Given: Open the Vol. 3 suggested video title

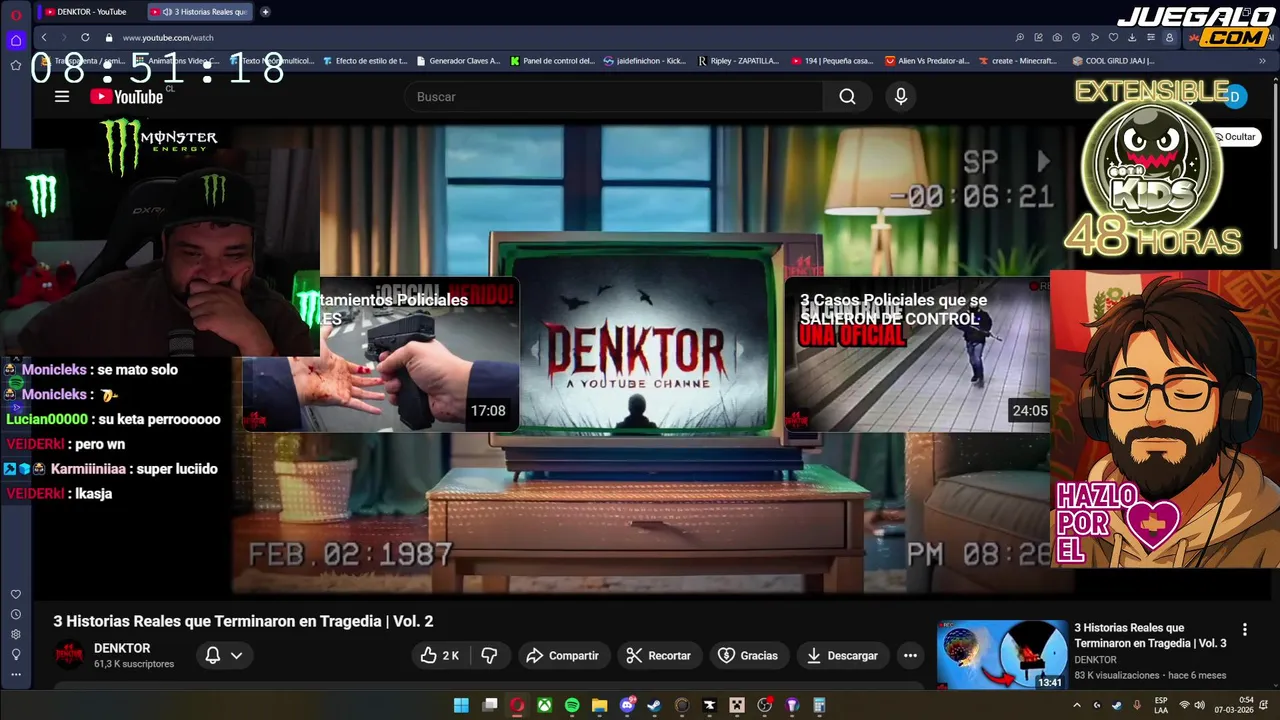Looking at the screenshot, I should coord(1150,635).
